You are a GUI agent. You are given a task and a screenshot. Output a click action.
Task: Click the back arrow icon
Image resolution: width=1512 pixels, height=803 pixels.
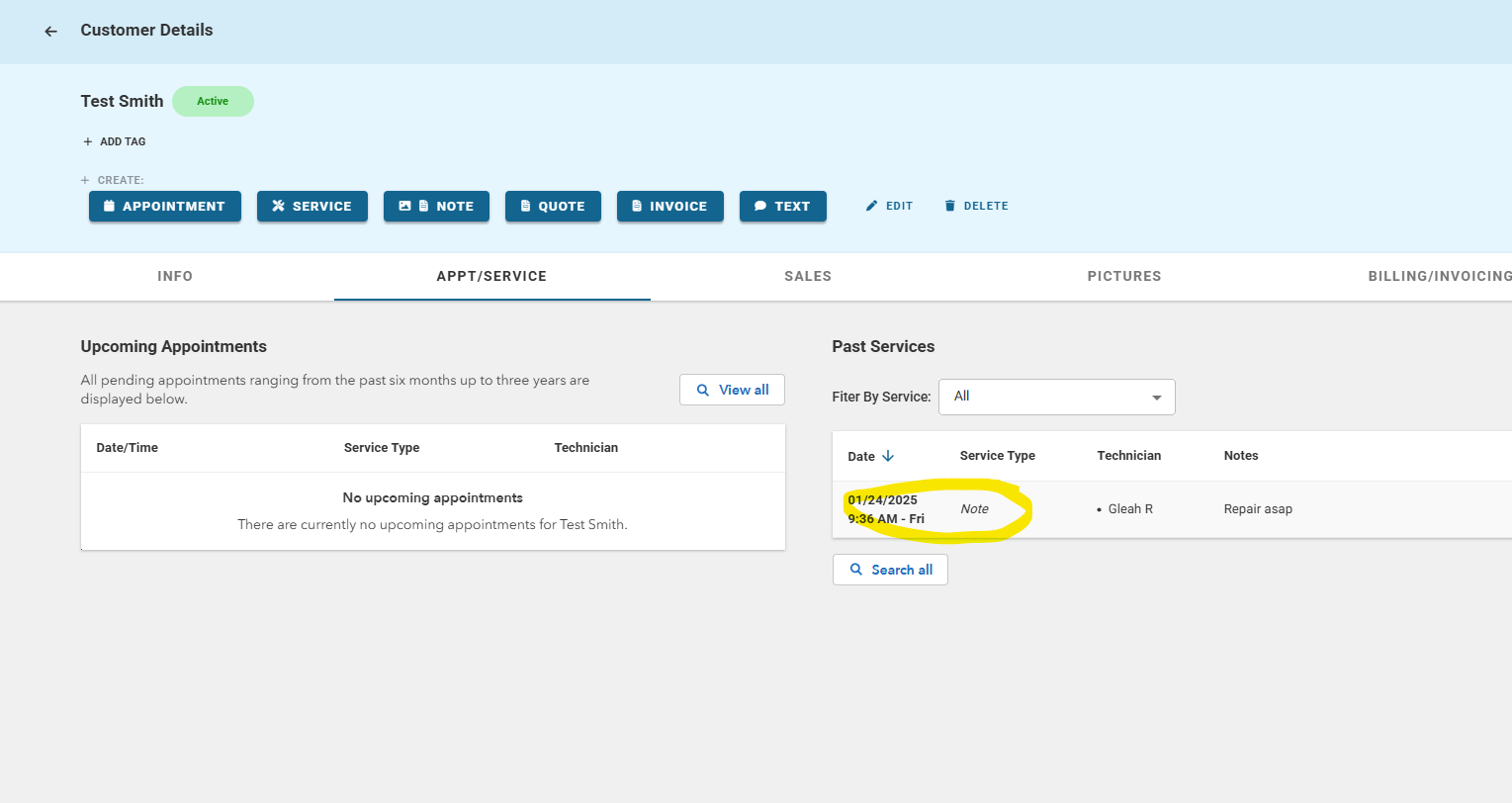point(50,32)
